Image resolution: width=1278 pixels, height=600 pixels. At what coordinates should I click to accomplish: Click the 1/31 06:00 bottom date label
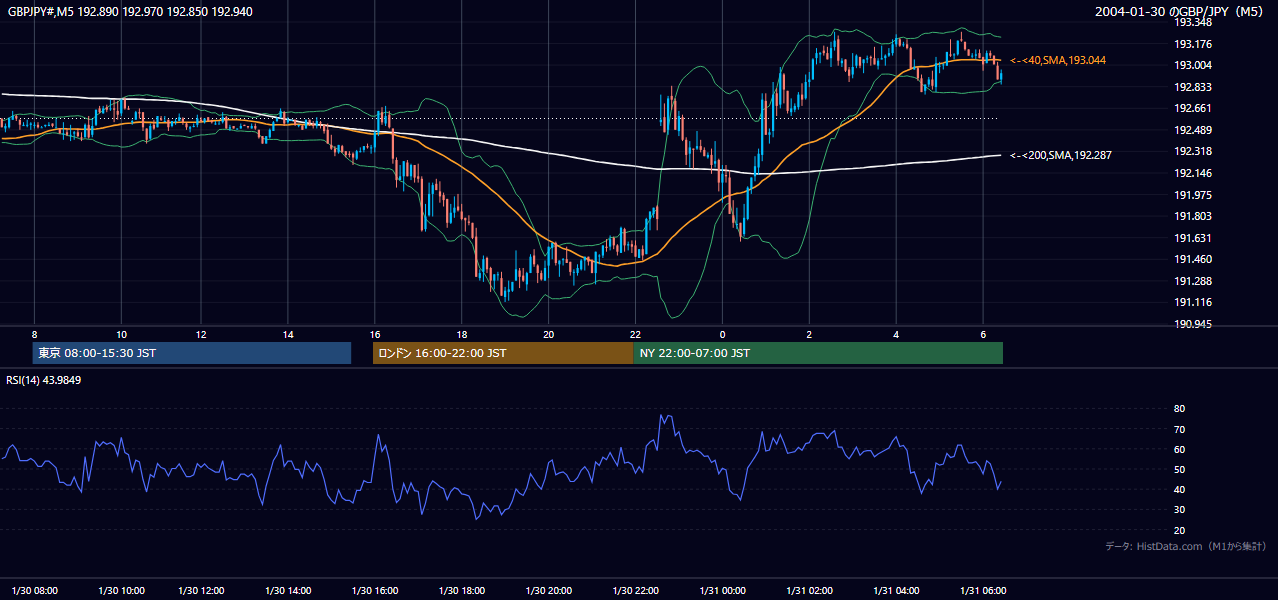[x=983, y=590]
